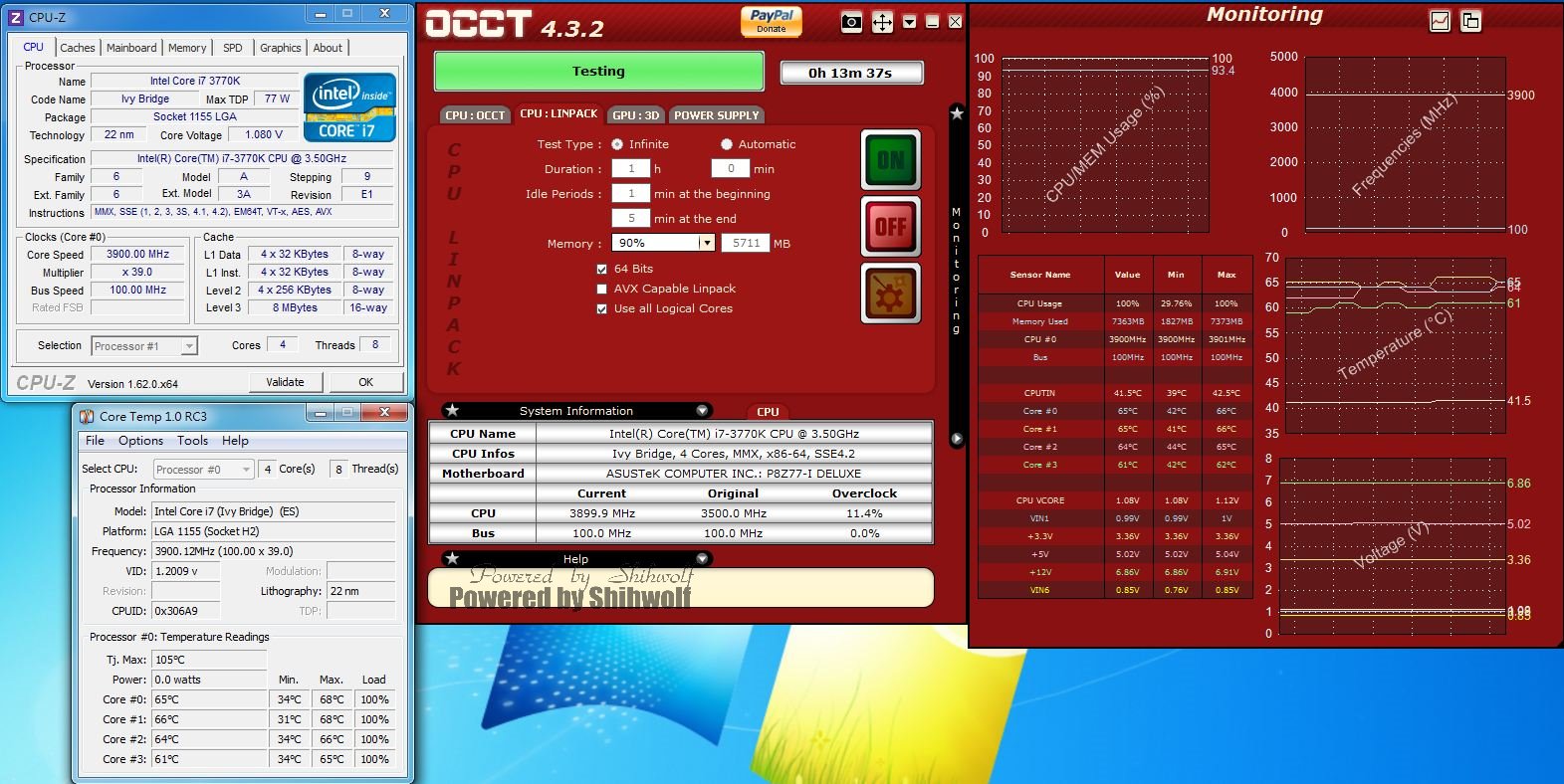Enable the AVX Capable Linpack checkbox
Image resolution: width=1564 pixels, height=784 pixels.
pos(601,290)
